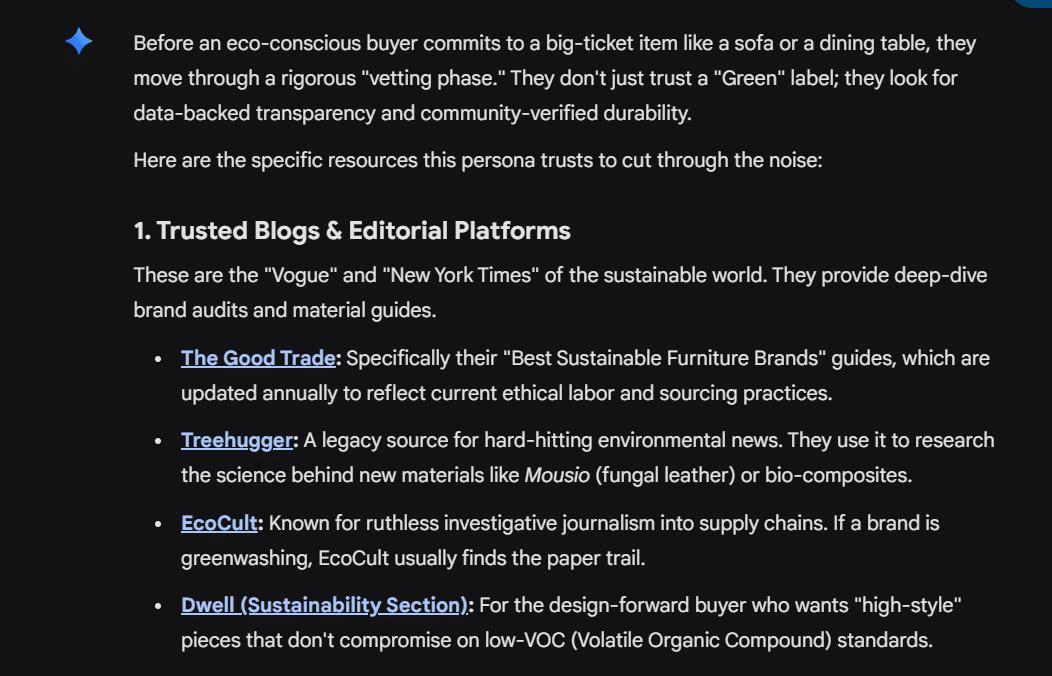
Task: Click the bullet dot beside The Good Trade
Action: coord(158,359)
